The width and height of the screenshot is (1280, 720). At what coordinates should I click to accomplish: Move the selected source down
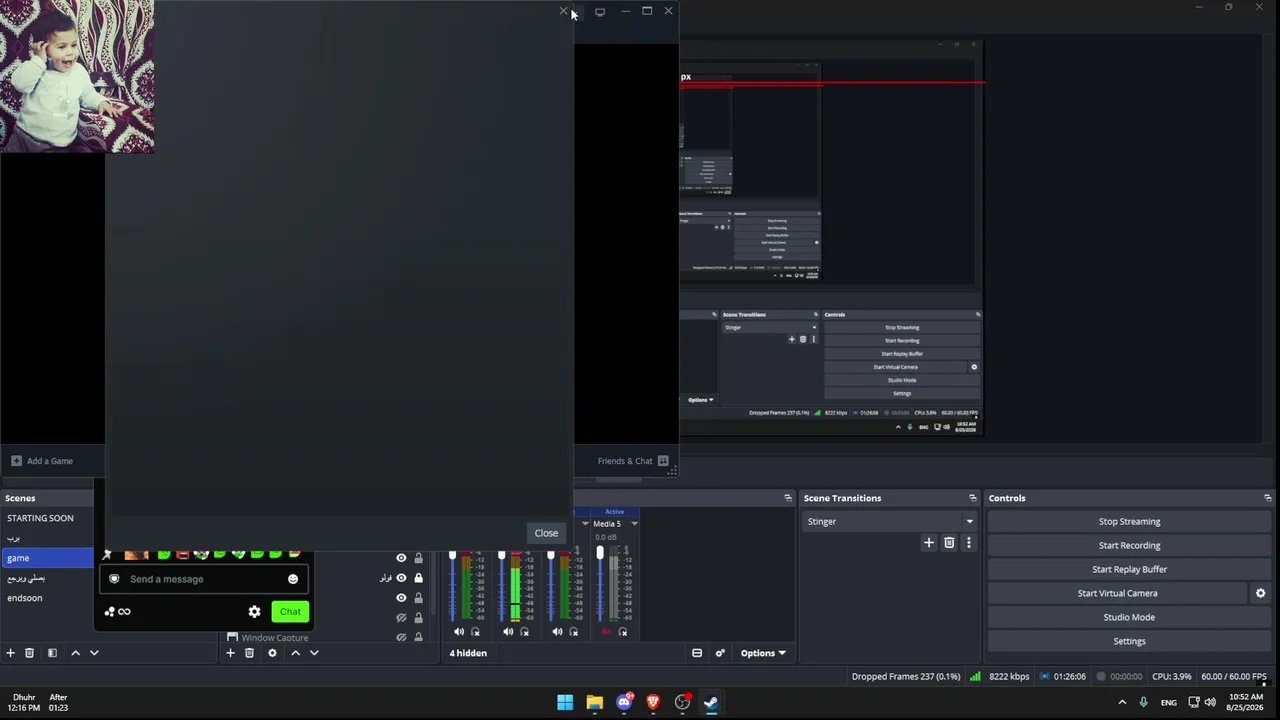pos(314,653)
